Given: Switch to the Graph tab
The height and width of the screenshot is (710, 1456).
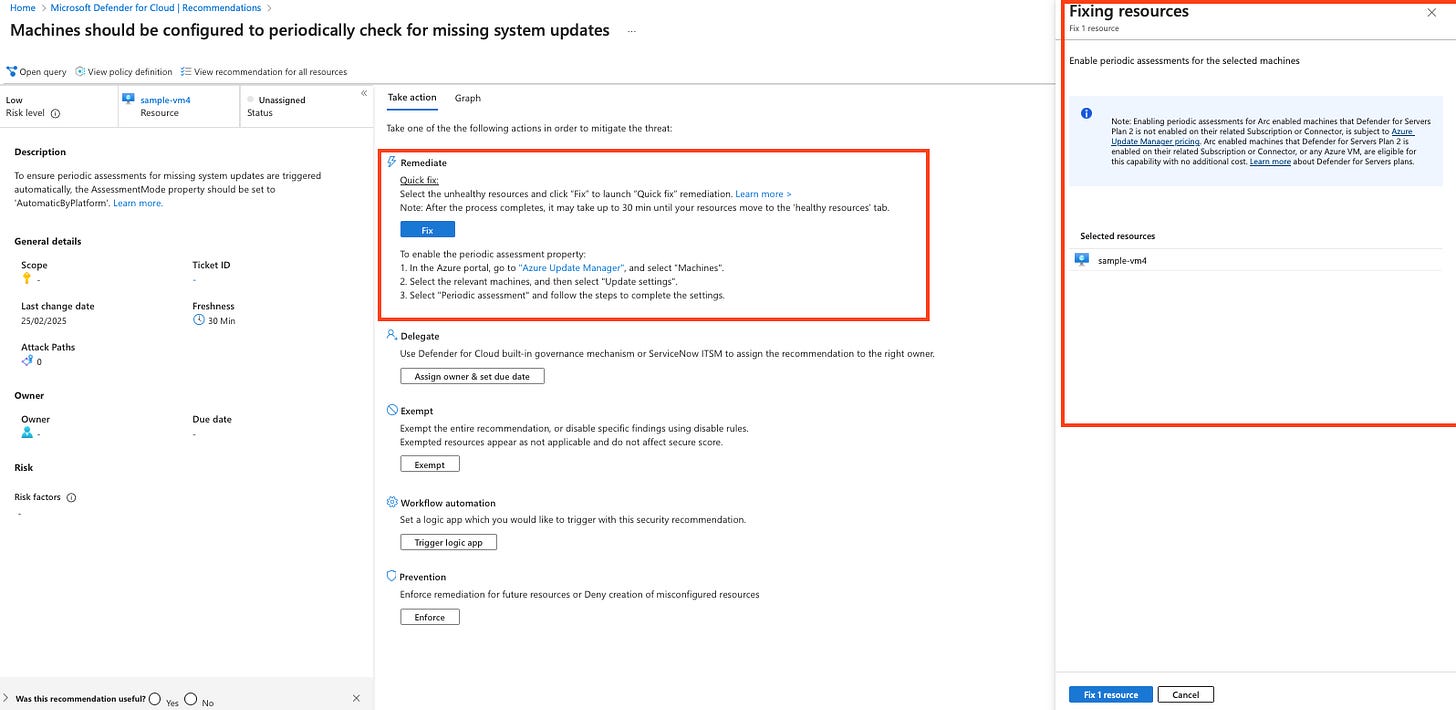Looking at the screenshot, I should (x=467, y=98).
